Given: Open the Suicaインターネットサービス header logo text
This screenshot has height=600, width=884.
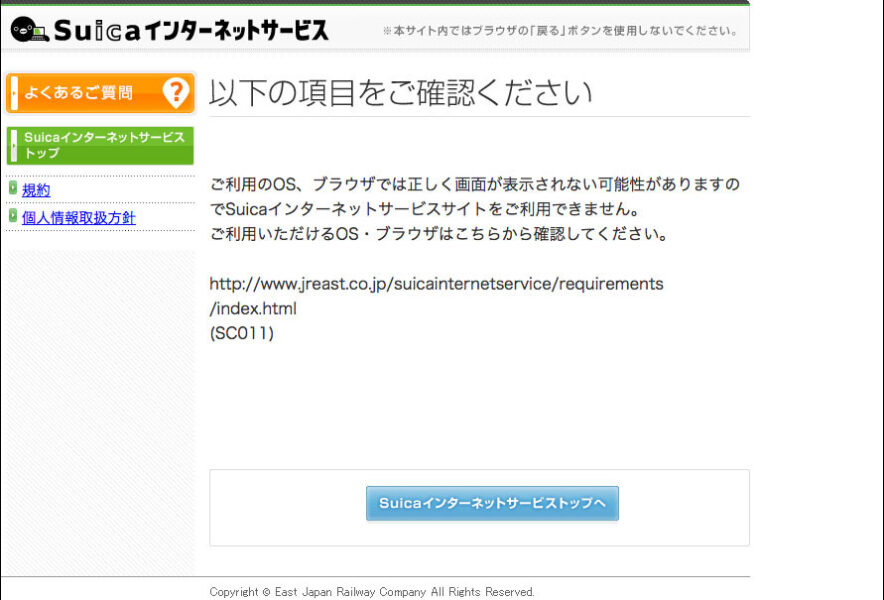Looking at the screenshot, I should pos(191,30).
